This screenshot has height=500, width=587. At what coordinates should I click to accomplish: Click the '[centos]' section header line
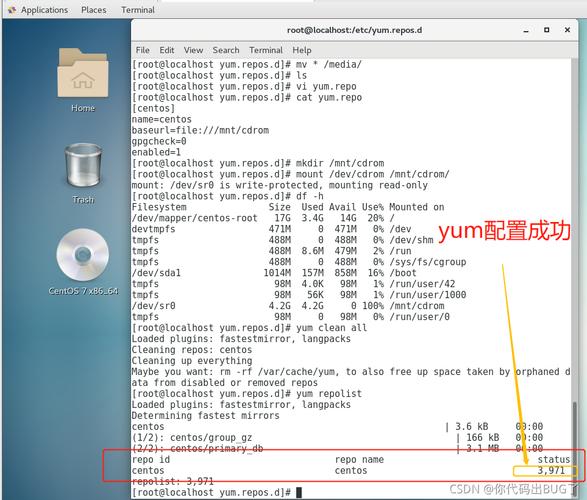pyautogui.click(x=153, y=109)
